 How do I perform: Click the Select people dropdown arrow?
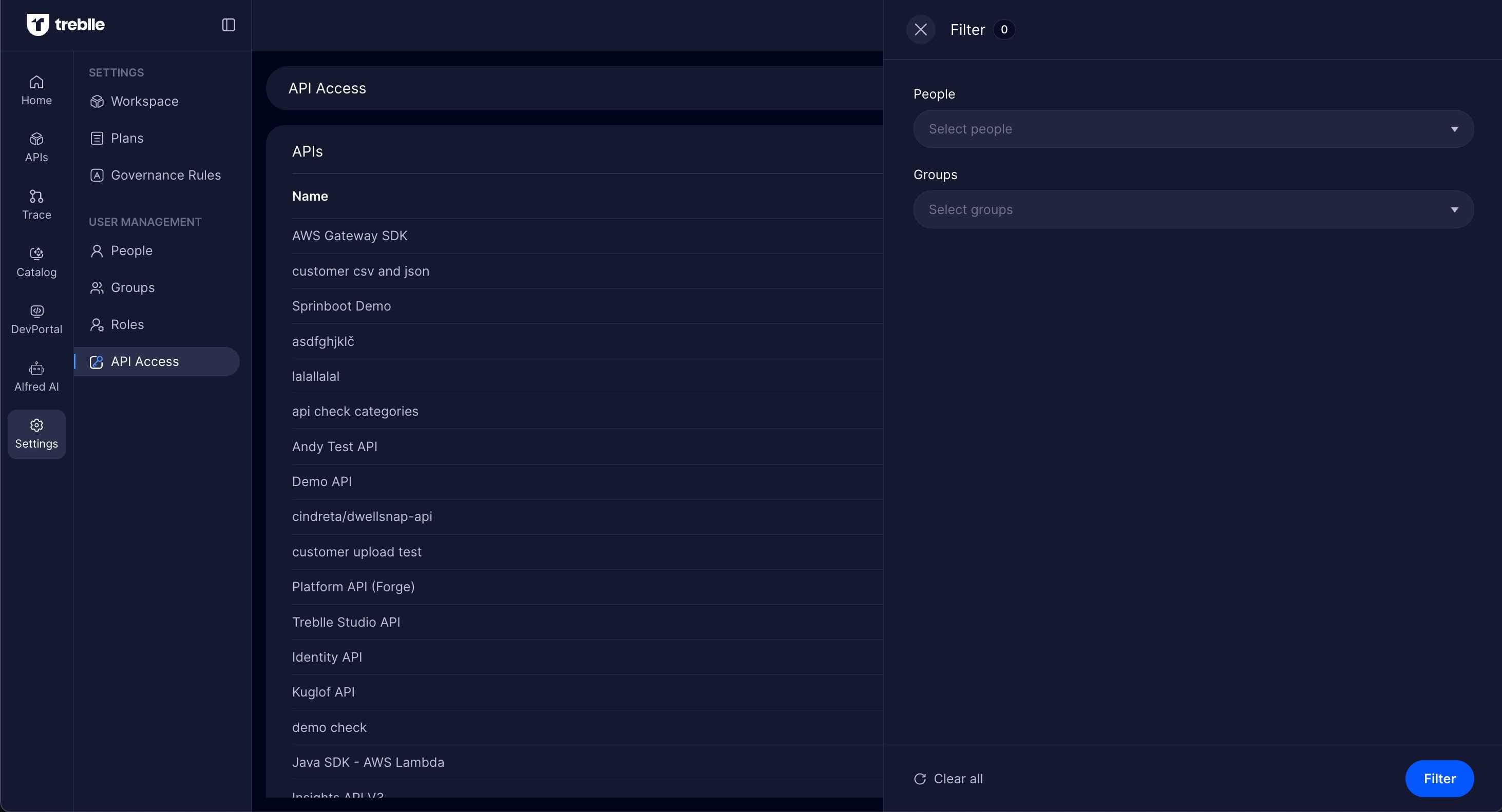(1454, 129)
